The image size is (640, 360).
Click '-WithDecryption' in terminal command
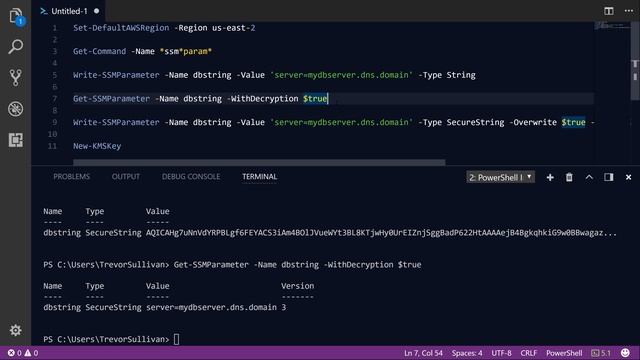pyautogui.click(x=358, y=264)
